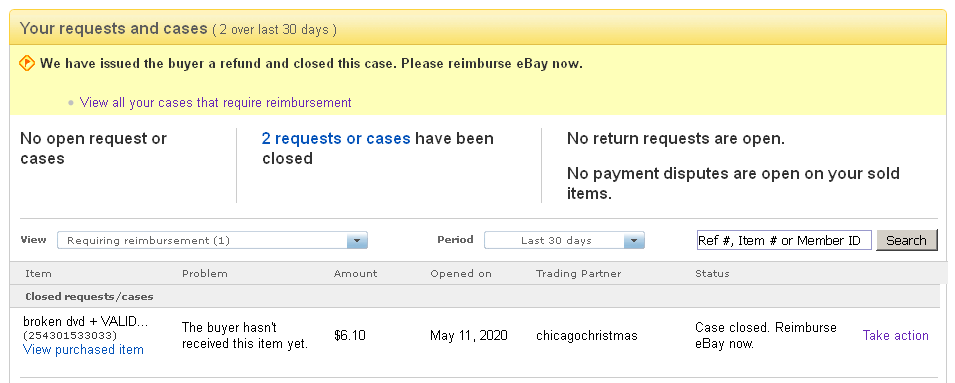Sort by Item column header
Screen dimensions: 955x383
[x=38, y=273]
